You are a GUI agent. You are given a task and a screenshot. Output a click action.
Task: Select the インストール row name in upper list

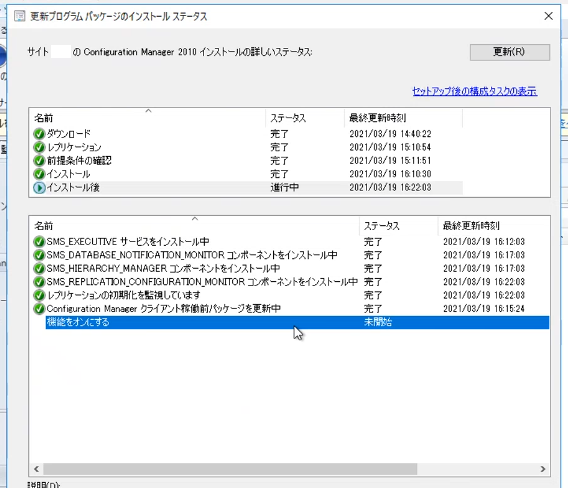68,174
